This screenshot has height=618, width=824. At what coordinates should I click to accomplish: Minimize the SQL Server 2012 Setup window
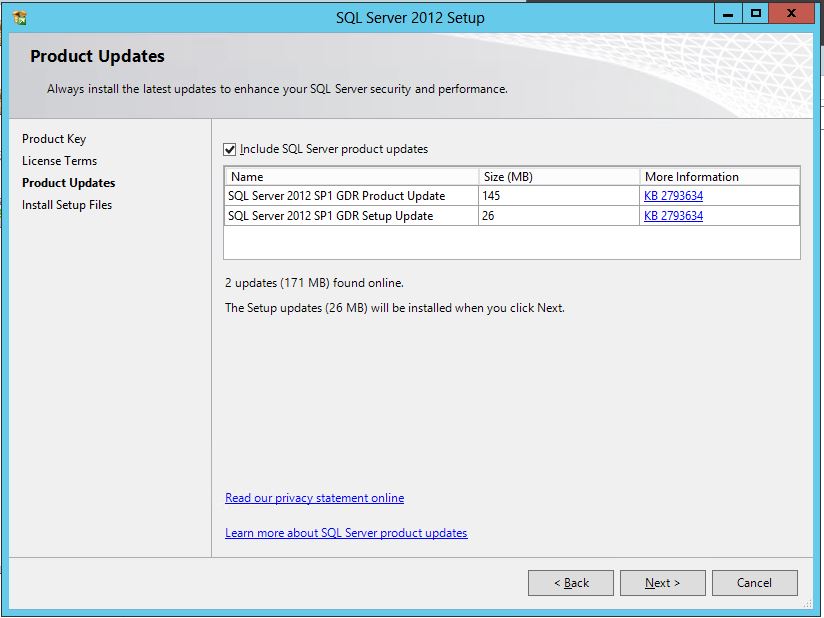728,14
